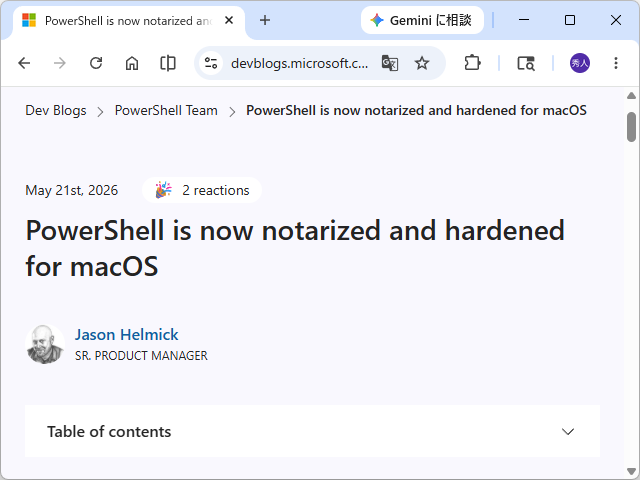Viewport: 640px width, 480px height.
Task: Open Chrome's three-dot menu
Action: (x=616, y=63)
